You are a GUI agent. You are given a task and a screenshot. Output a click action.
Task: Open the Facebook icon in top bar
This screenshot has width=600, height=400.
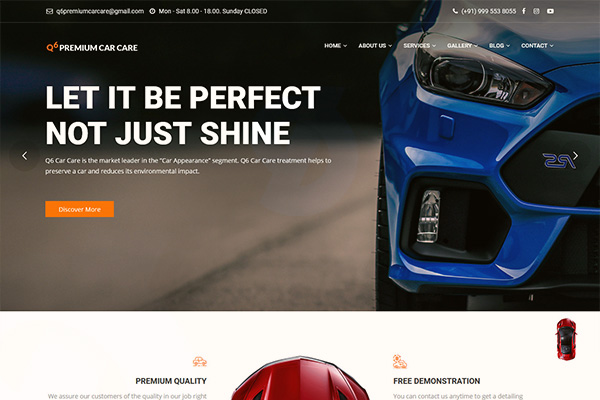coord(524,11)
